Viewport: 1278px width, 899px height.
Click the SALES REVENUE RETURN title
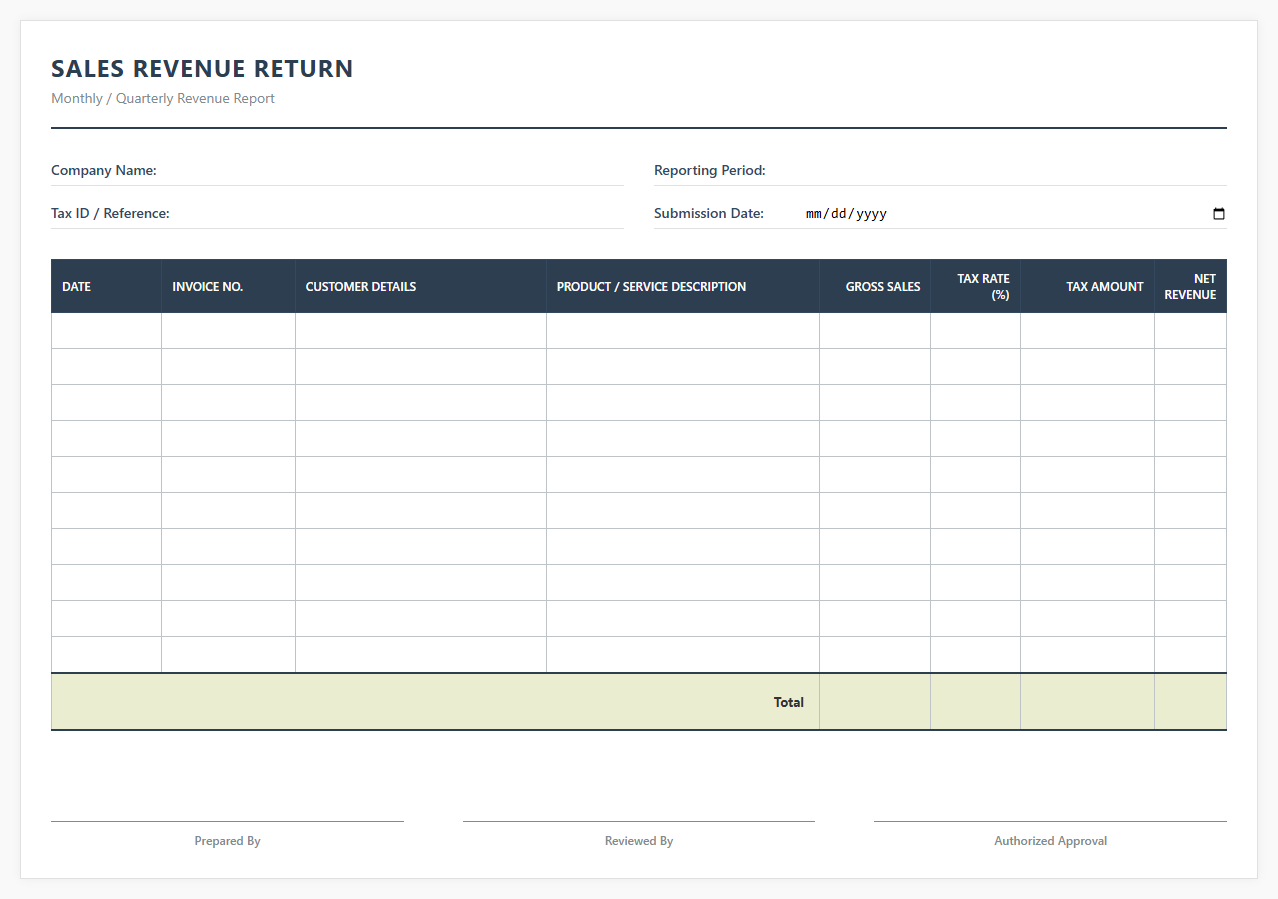pyautogui.click(x=202, y=69)
